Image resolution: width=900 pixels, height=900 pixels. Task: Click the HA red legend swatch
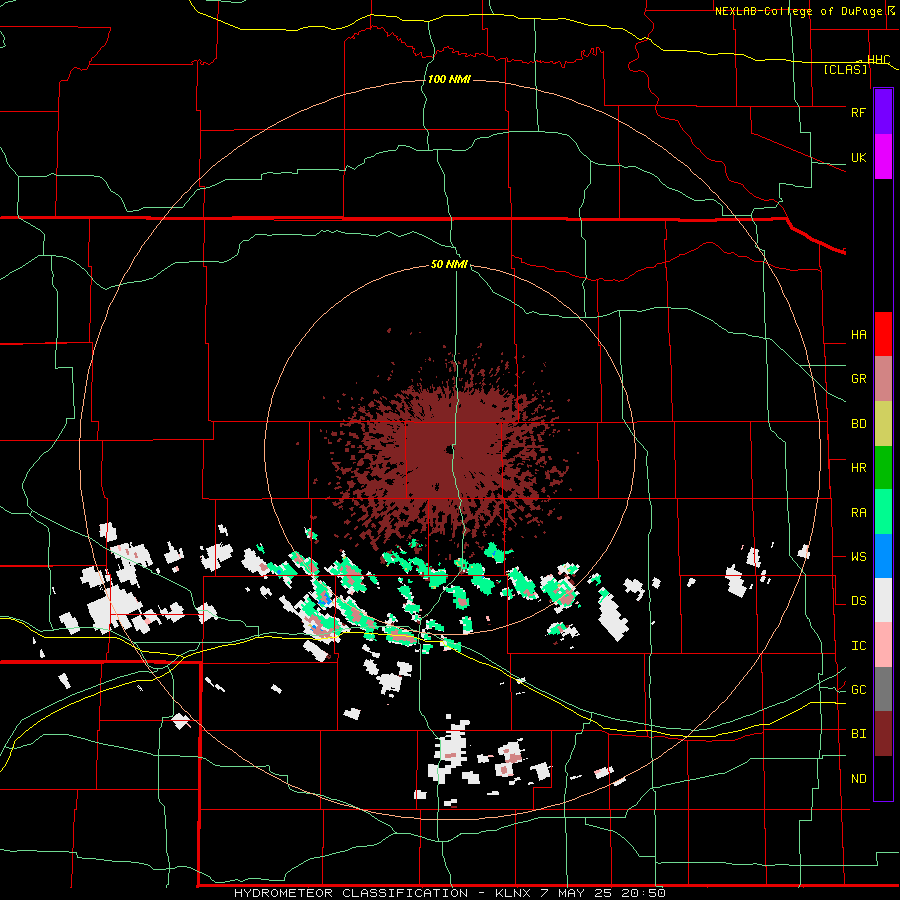point(883,334)
